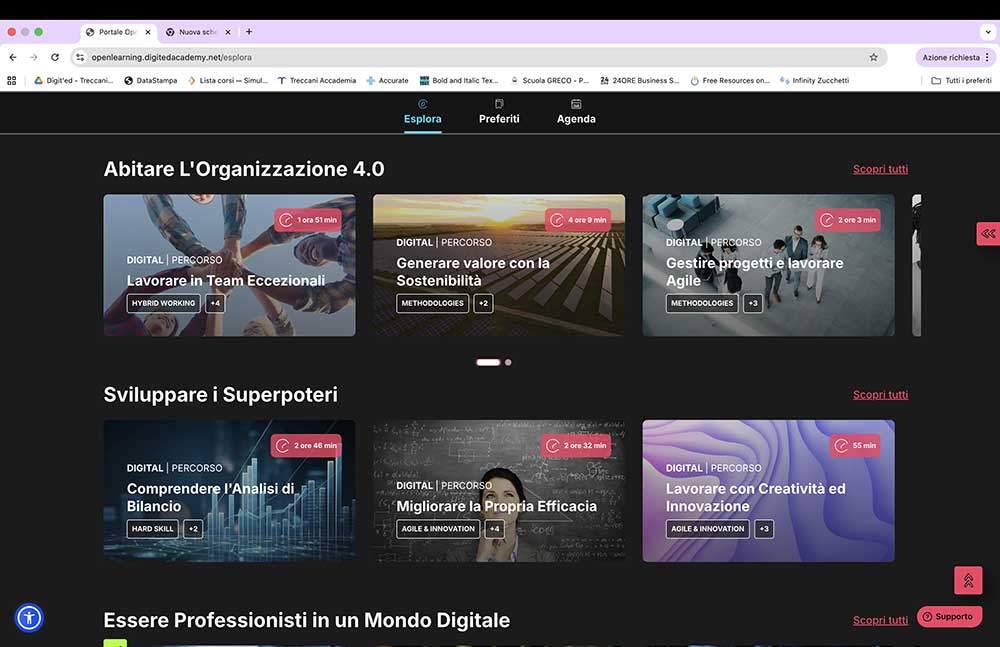Open a new browser tab with plus icon
Viewport: 1000px width, 647px height.
(x=249, y=32)
